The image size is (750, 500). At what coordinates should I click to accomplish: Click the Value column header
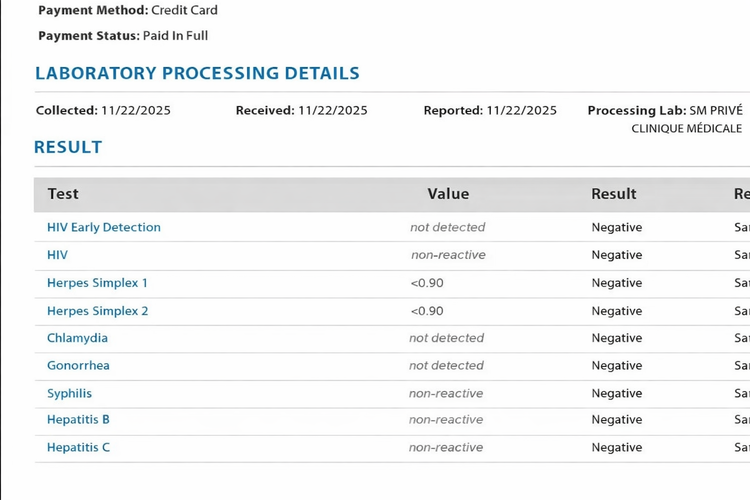(448, 194)
